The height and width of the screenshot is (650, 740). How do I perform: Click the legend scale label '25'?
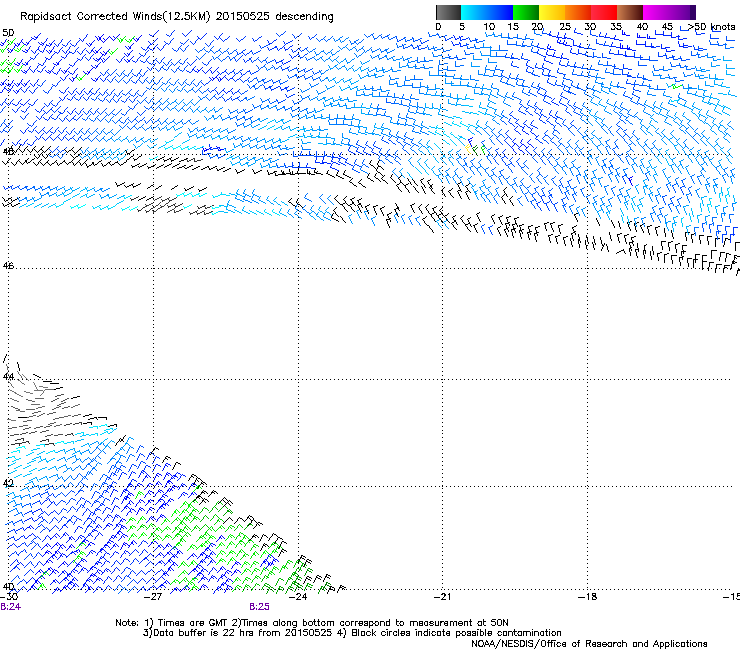click(565, 27)
